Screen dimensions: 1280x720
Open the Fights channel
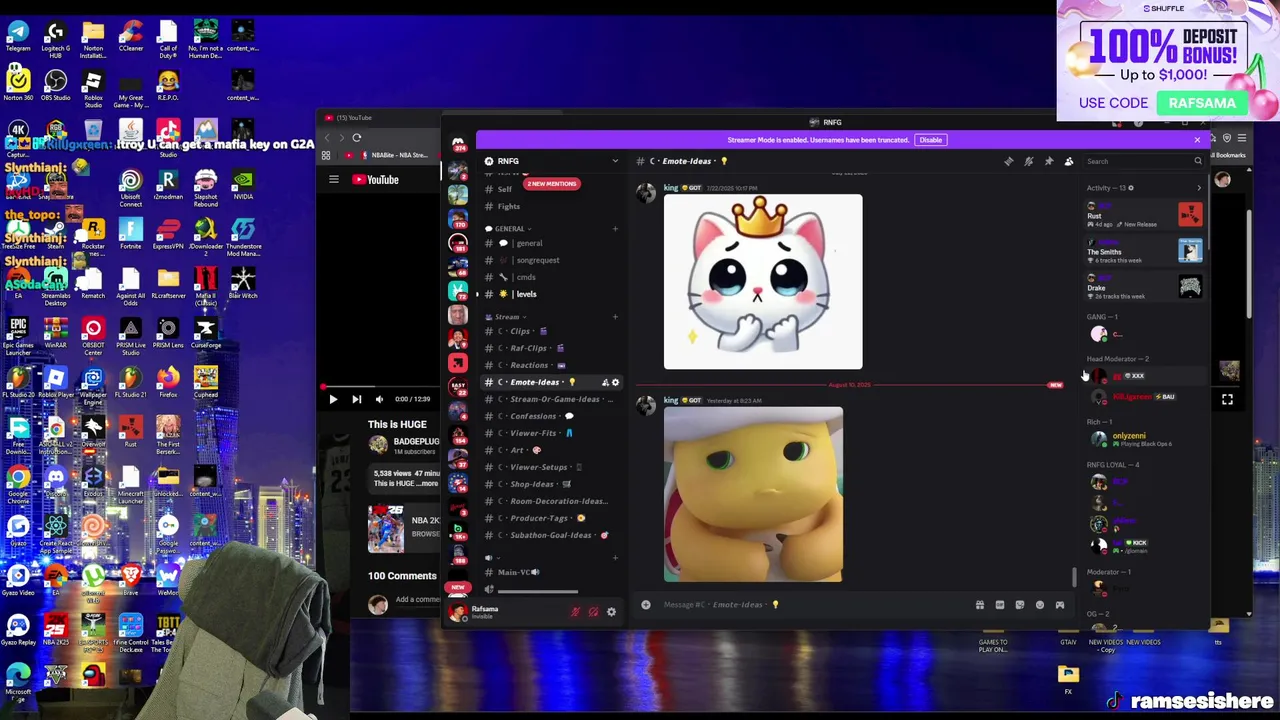(551, 206)
